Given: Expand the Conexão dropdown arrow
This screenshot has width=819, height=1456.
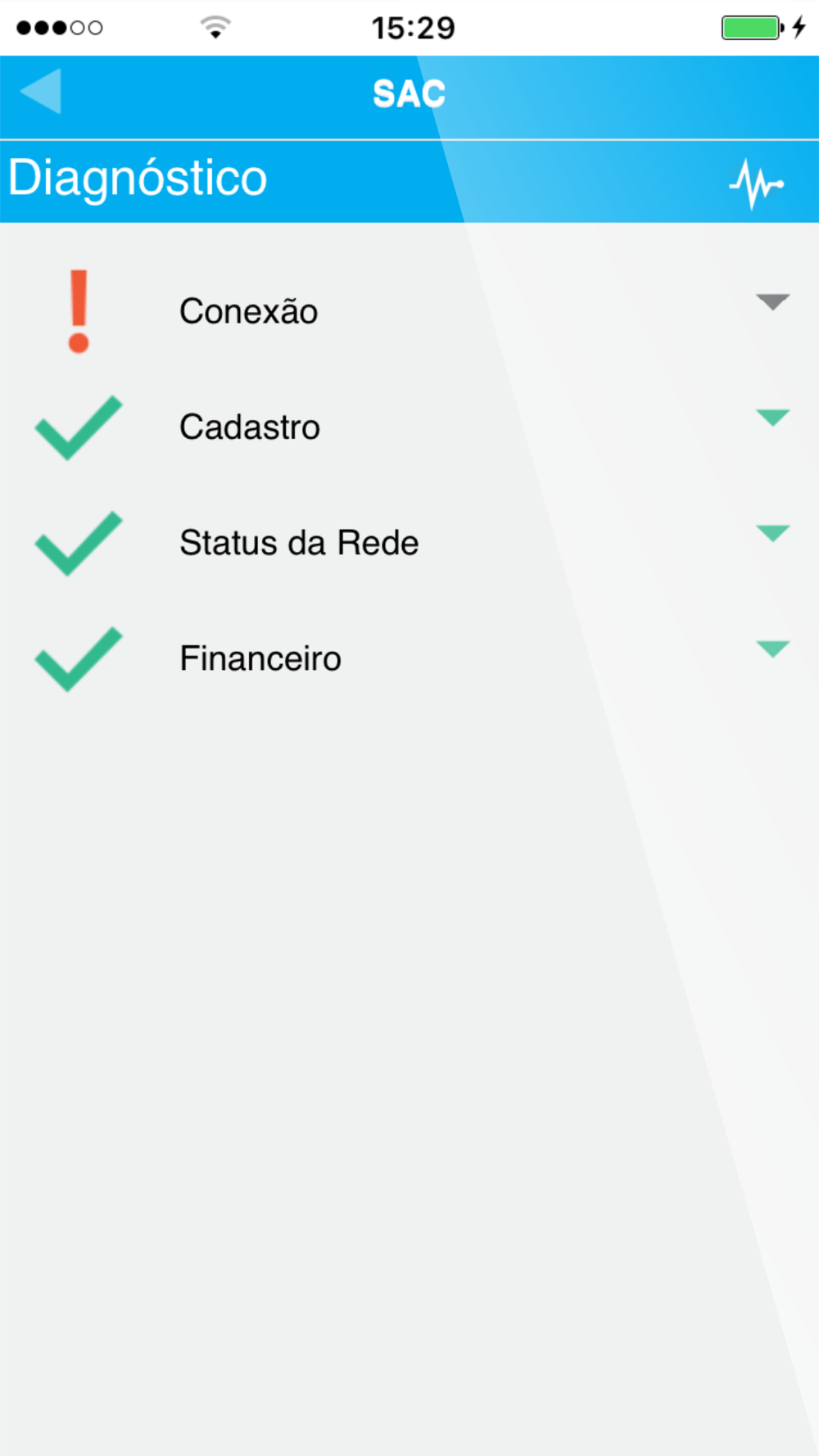Looking at the screenshot, I should 772,301.
